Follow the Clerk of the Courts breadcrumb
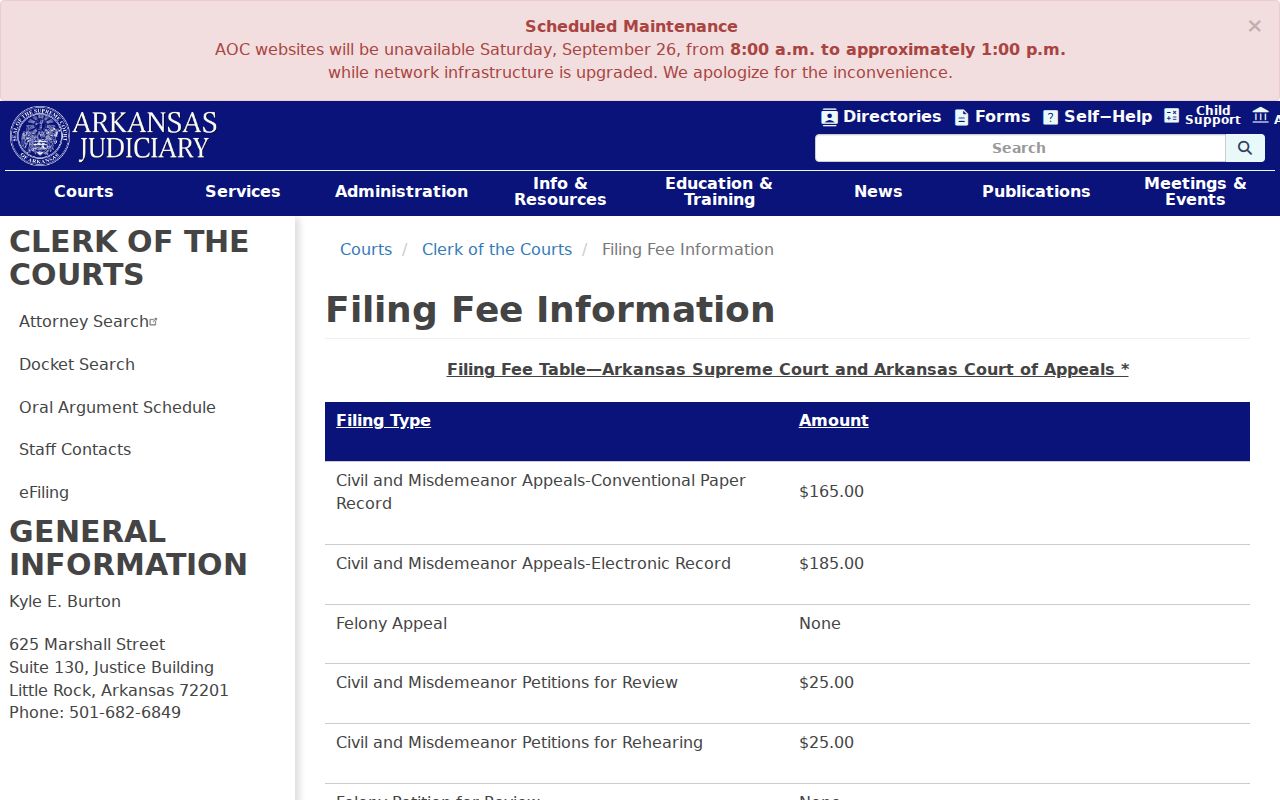The height and width of the screenshot is (800, 1280). [497, 250]
